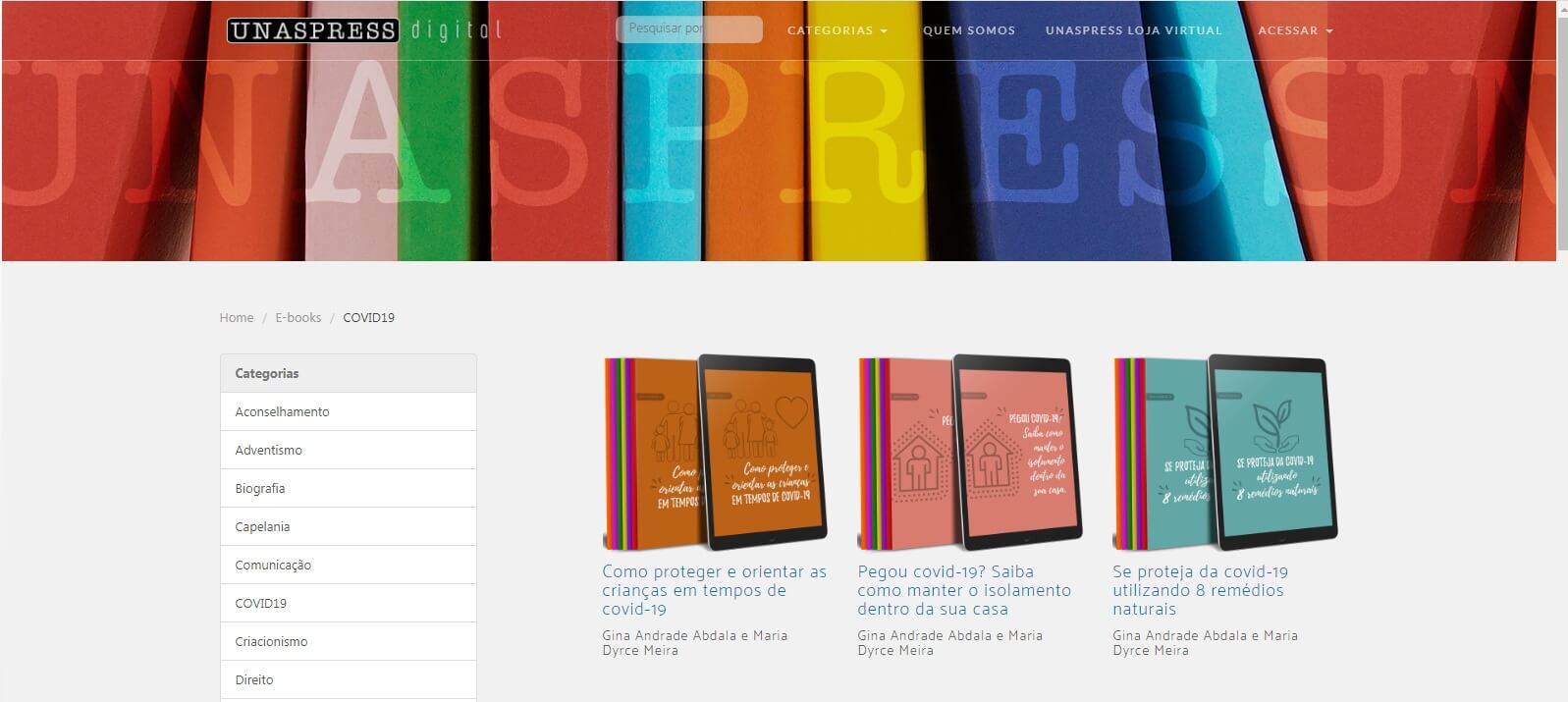
Task: Open the Quem Somos page
Action: [x=969, y=30]
